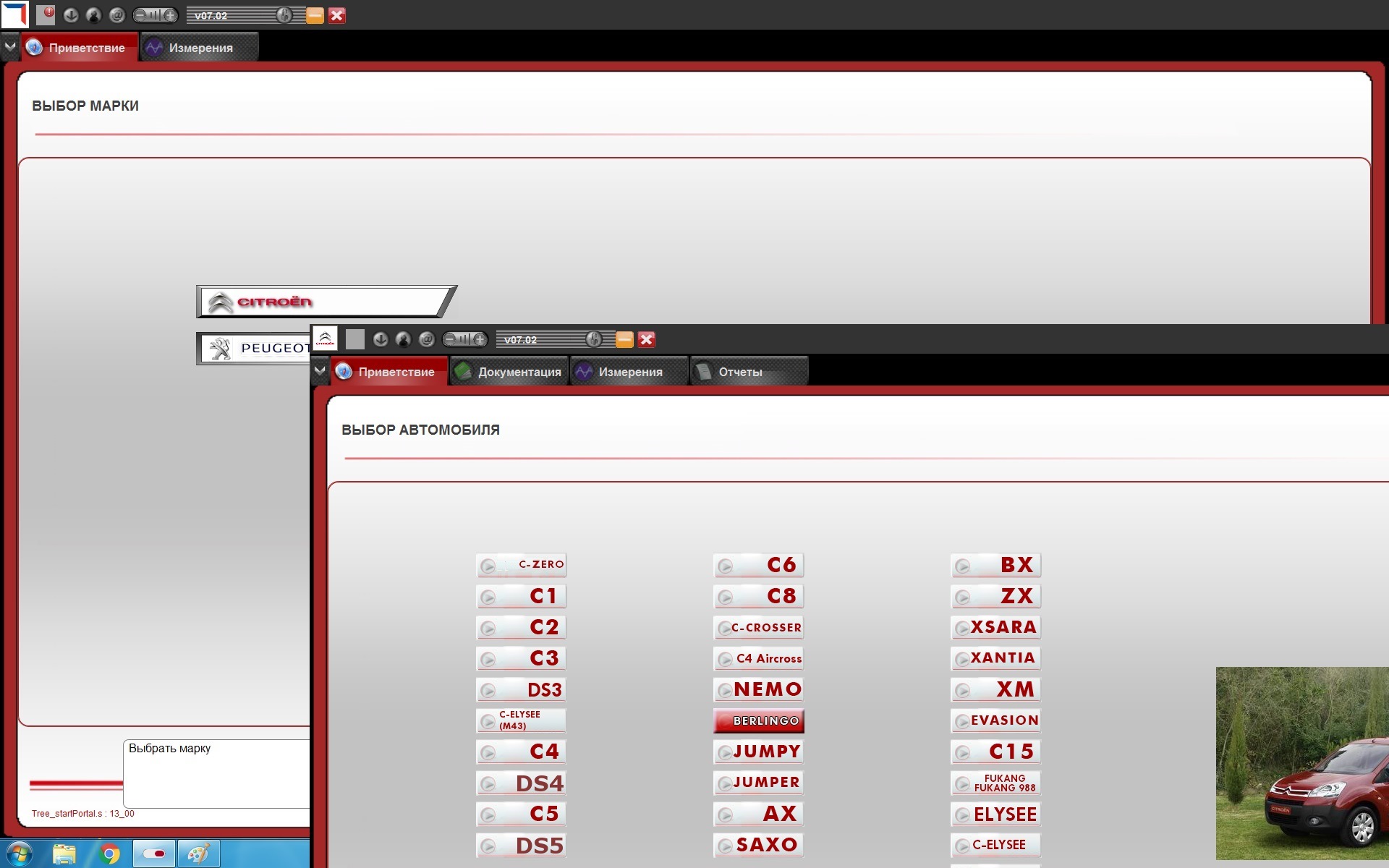Viewport: 1389px width, 868px height.
Task: Open Документация tab
Action: pyautogui.click(x=509, y=372)
